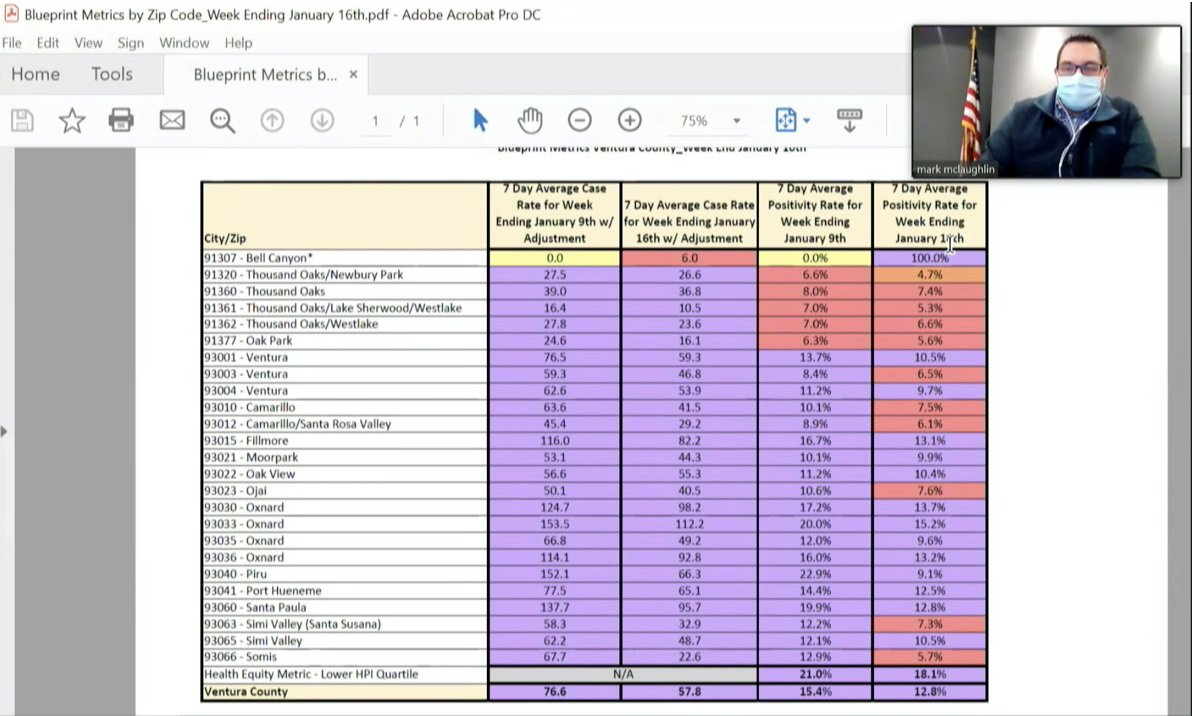
Task: Expand the left navigation pane arrow
Action: click(x=6, y=430)
